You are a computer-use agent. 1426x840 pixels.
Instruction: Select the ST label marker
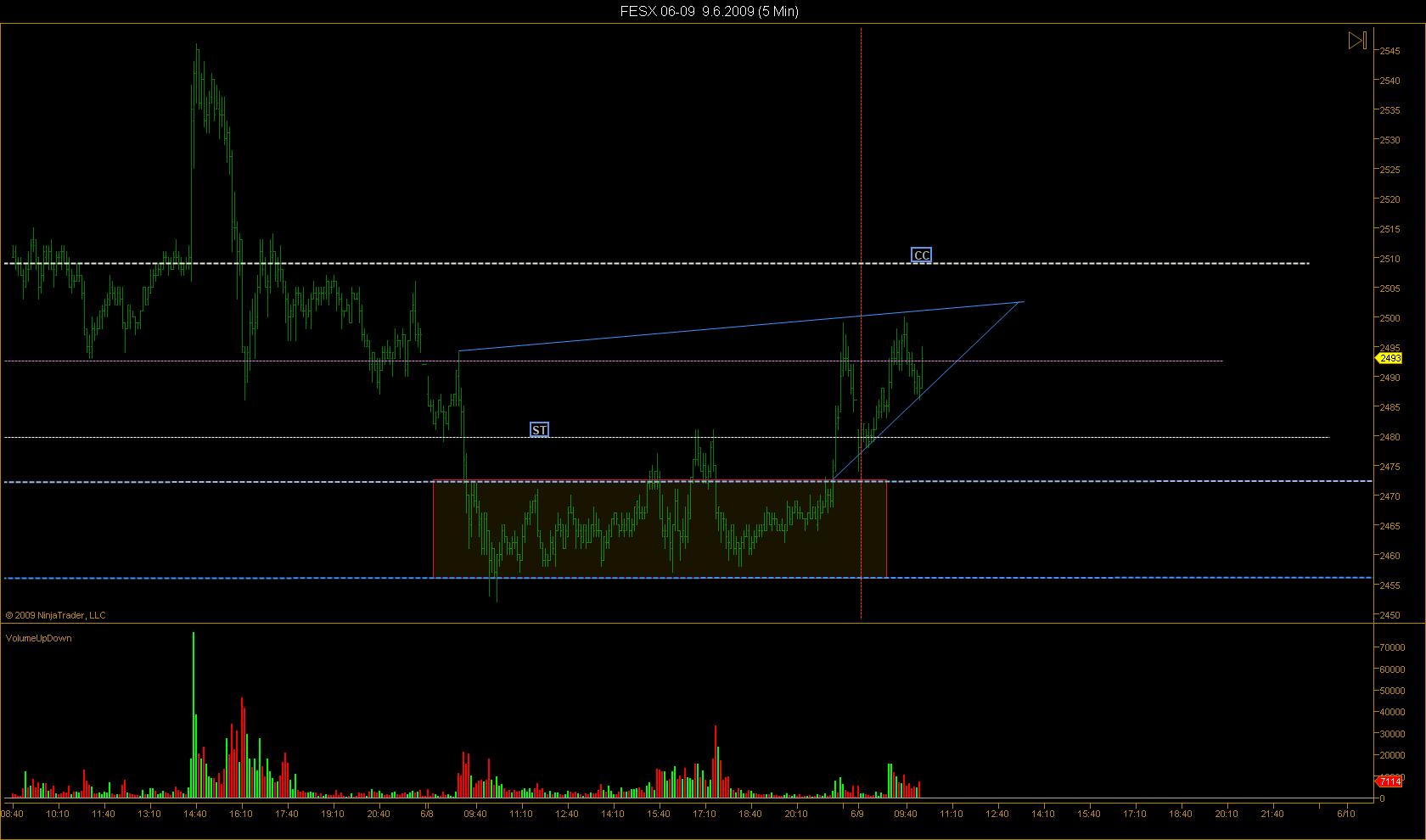[539, 430]
